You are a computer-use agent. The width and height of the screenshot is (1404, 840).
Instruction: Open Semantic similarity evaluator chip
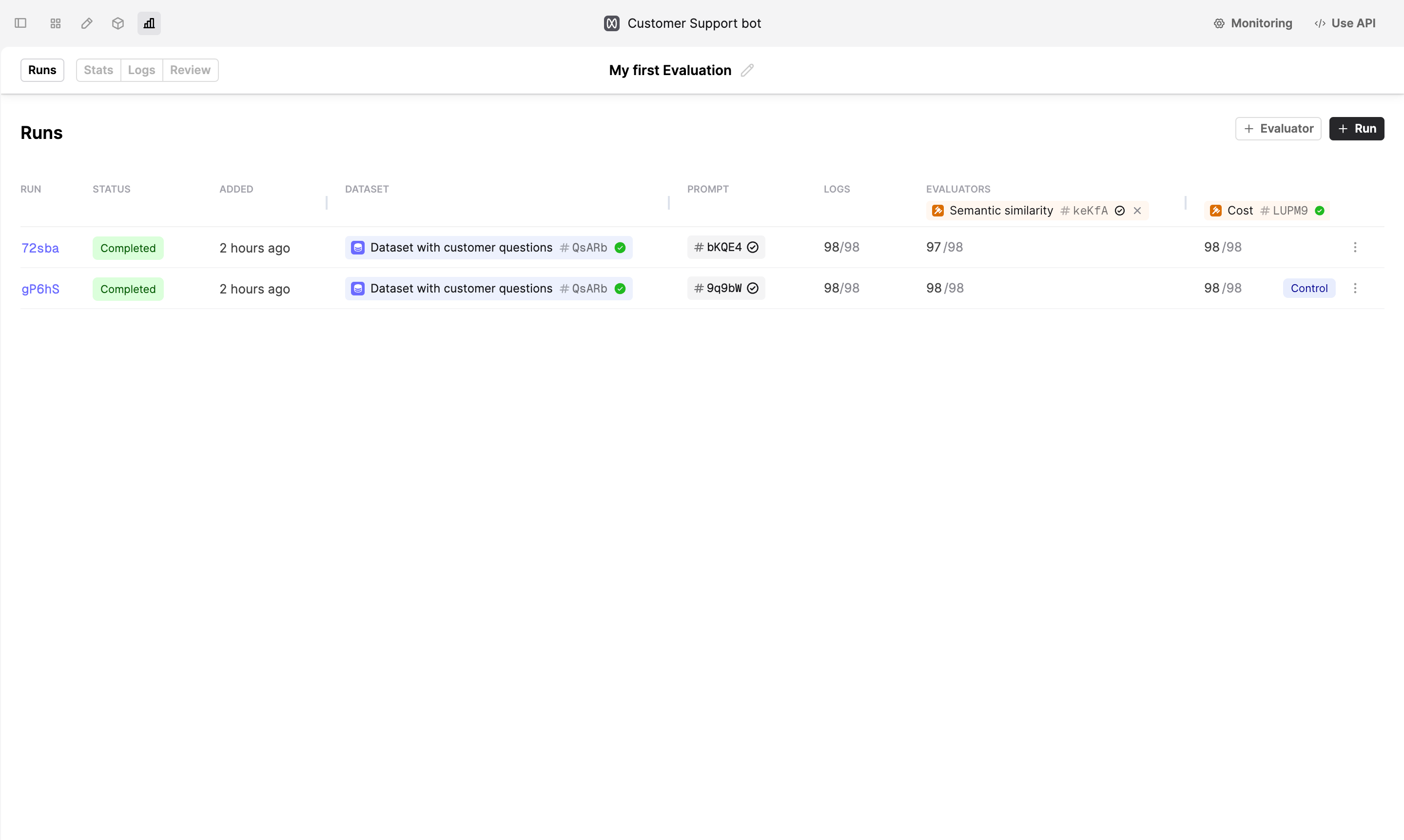pyautogui.click(x=1037, y=211)
